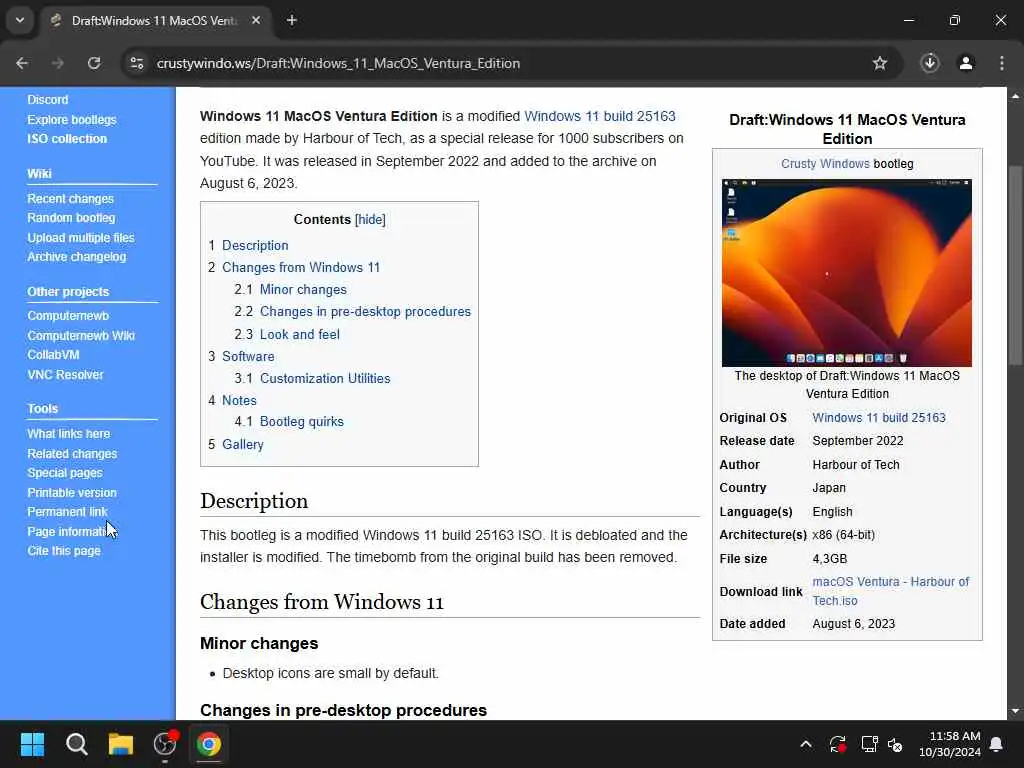
Task: Open File Explorer from taskbar
Action: (121, 744)
